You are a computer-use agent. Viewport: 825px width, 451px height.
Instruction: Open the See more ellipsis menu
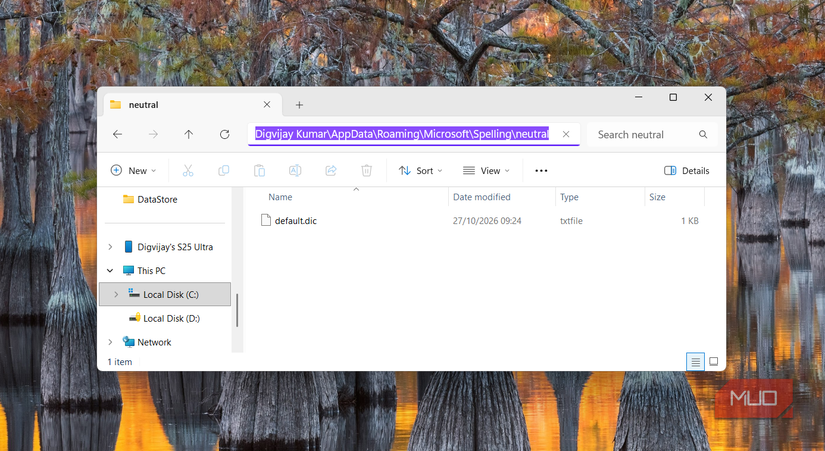pyautogui.click(x=541, y=171)
